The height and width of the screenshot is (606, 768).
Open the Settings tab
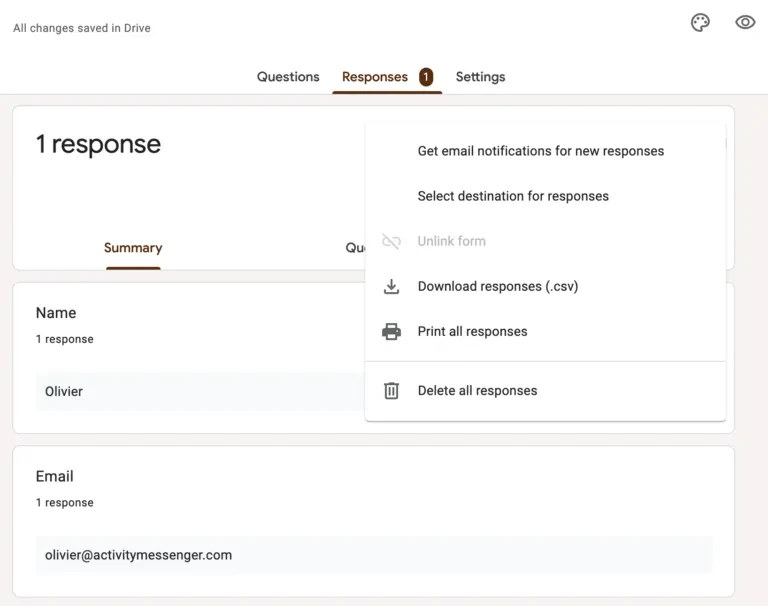coord(480,77)
